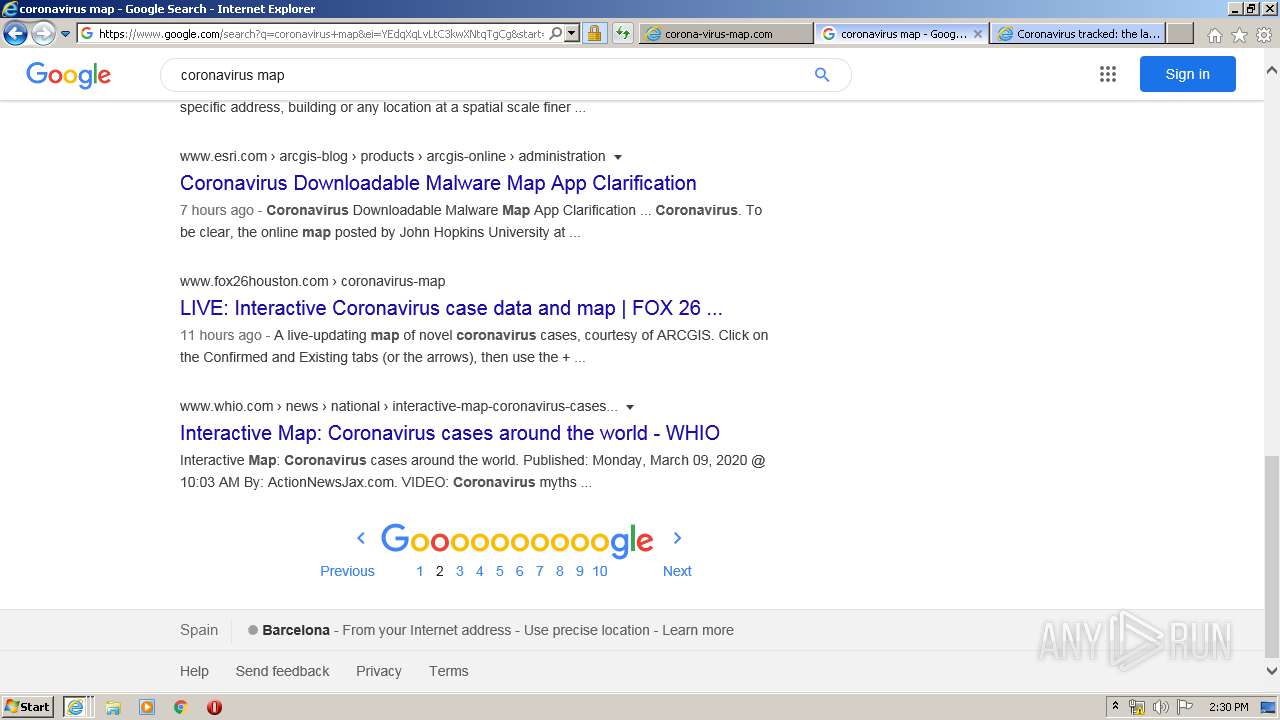Go to results page 6
This screenshot has width=1280, height=720.
520,571
